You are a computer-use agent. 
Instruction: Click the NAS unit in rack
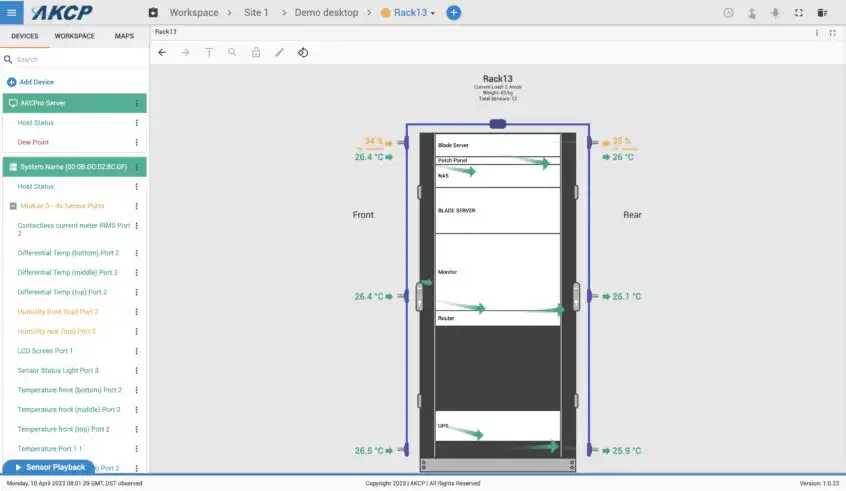[497, 176]
